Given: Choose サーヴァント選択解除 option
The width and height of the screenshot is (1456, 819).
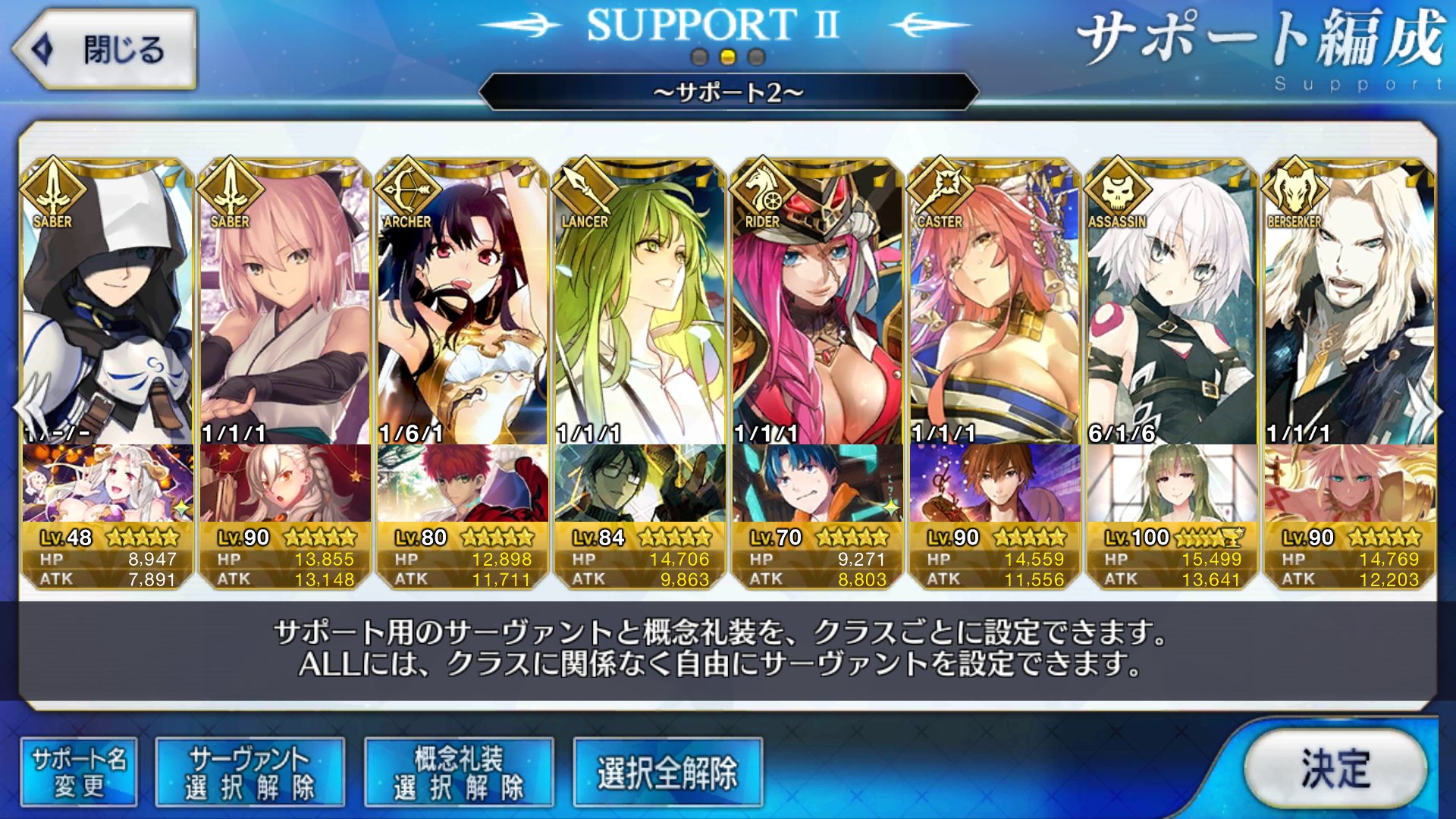Looking at the screenshot, I should [249, 772].
